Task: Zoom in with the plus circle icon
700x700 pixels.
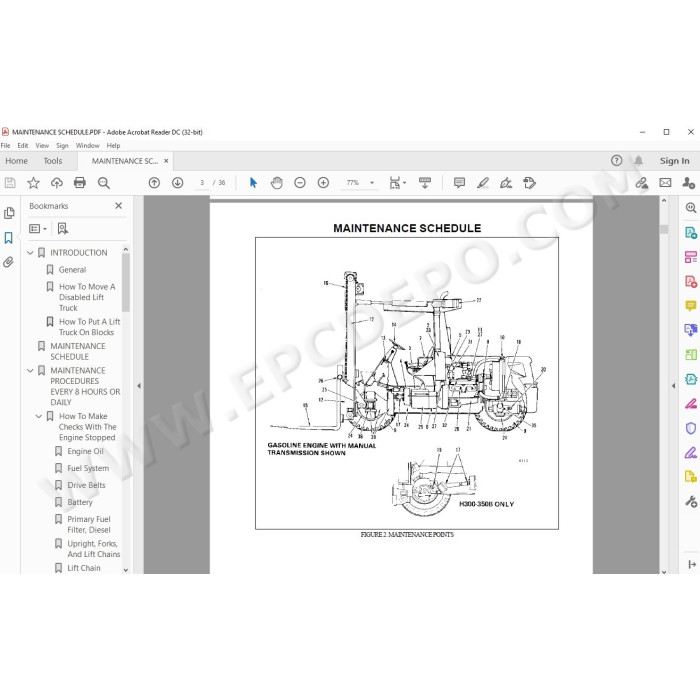Action: tap(323, 183)
